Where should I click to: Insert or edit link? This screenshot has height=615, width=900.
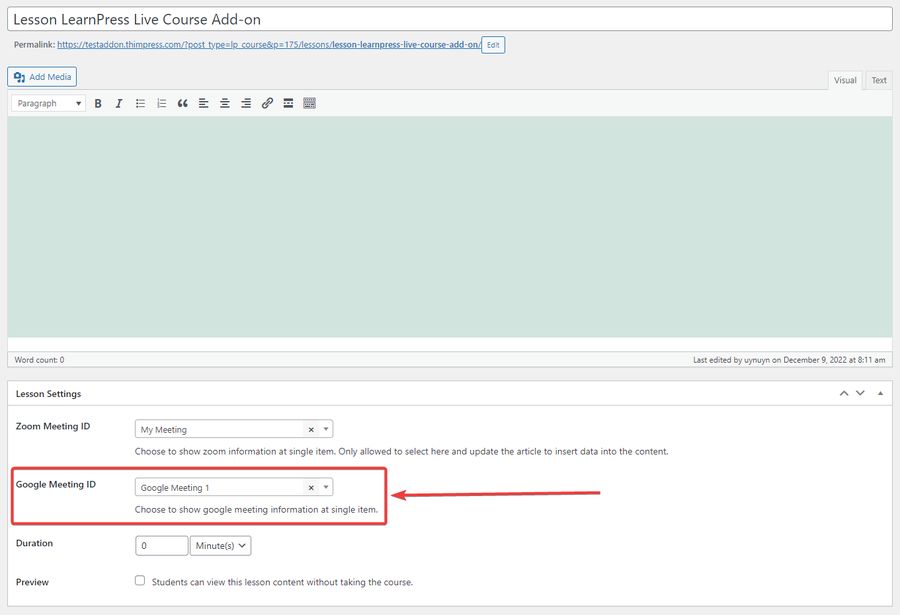267,103
